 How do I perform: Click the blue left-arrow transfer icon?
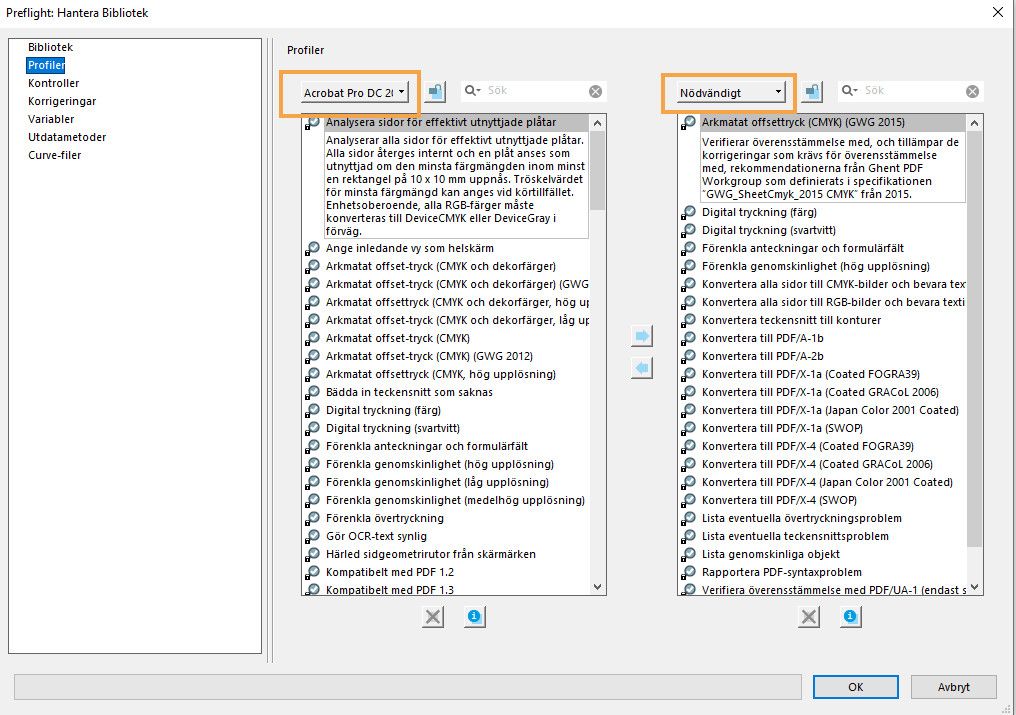coord(641,368)
